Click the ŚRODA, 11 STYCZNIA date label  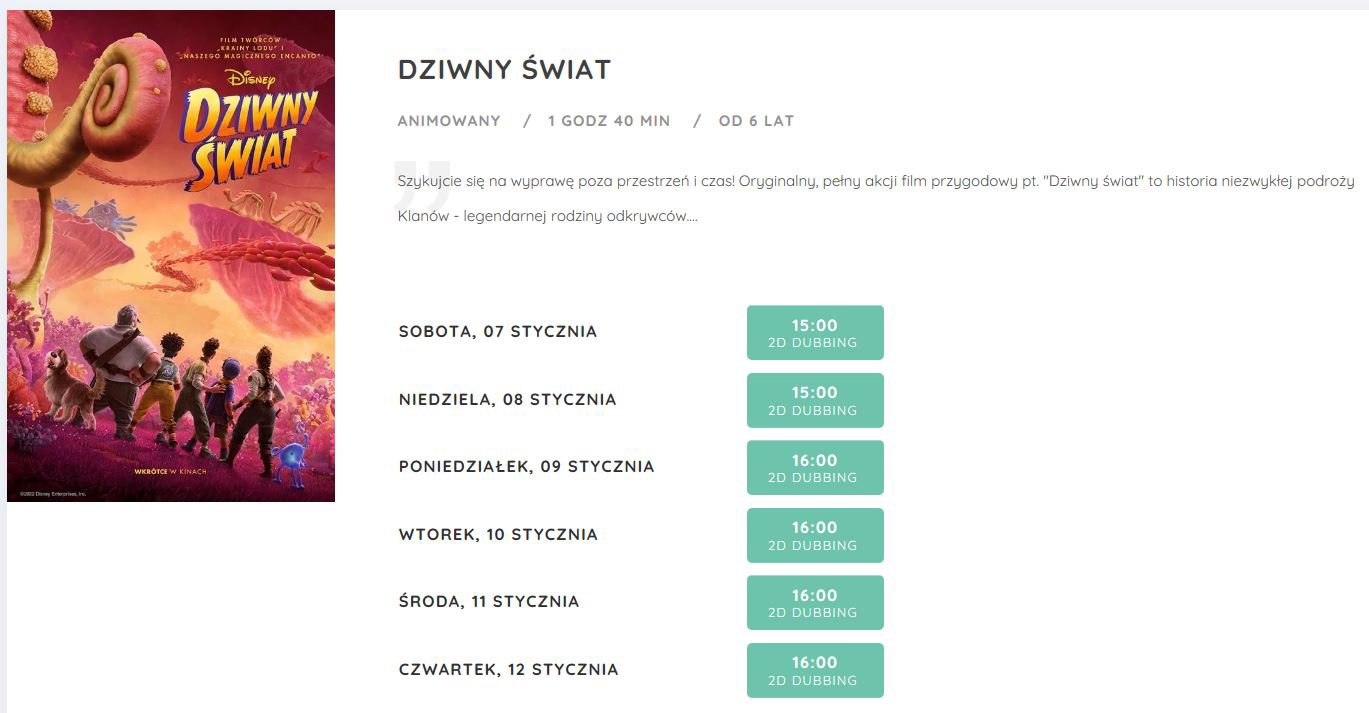489,601
